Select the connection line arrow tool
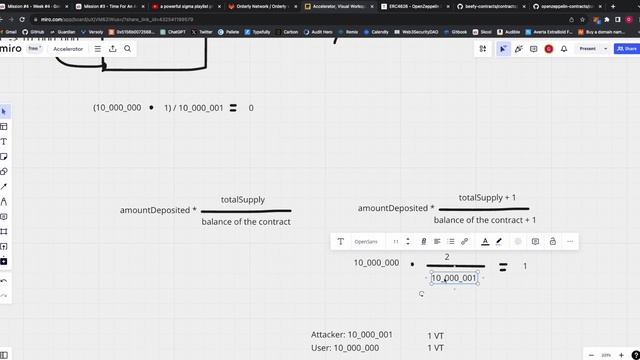The width and height of the screenshot is (640, 360). (x=4, y=187)
